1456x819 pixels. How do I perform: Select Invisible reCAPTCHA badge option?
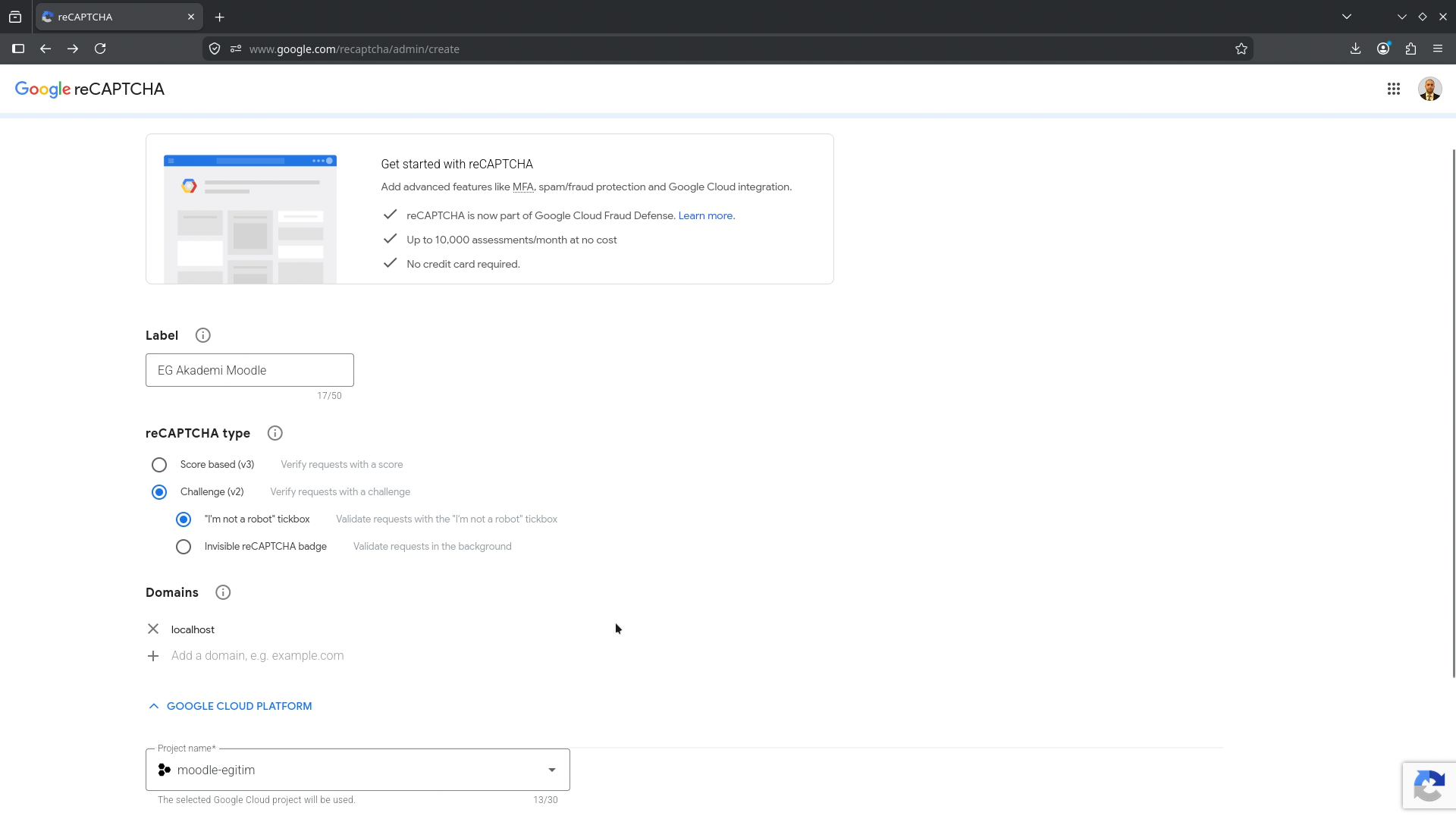184,547
